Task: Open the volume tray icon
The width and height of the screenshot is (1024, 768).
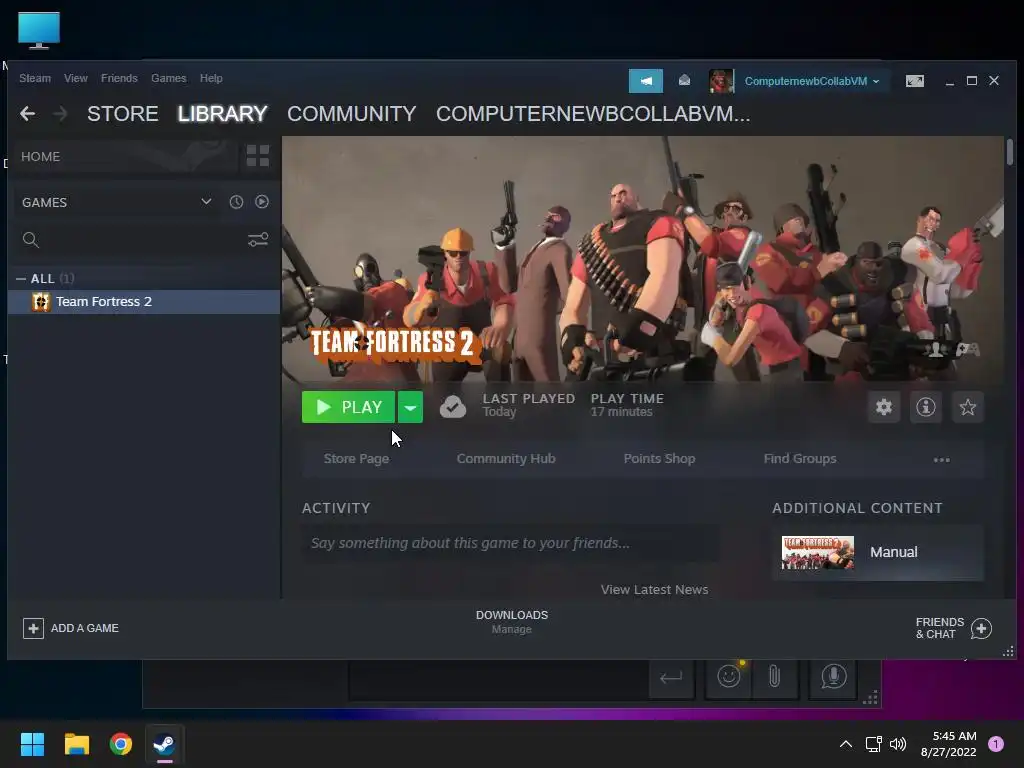Action: (898, 744)
